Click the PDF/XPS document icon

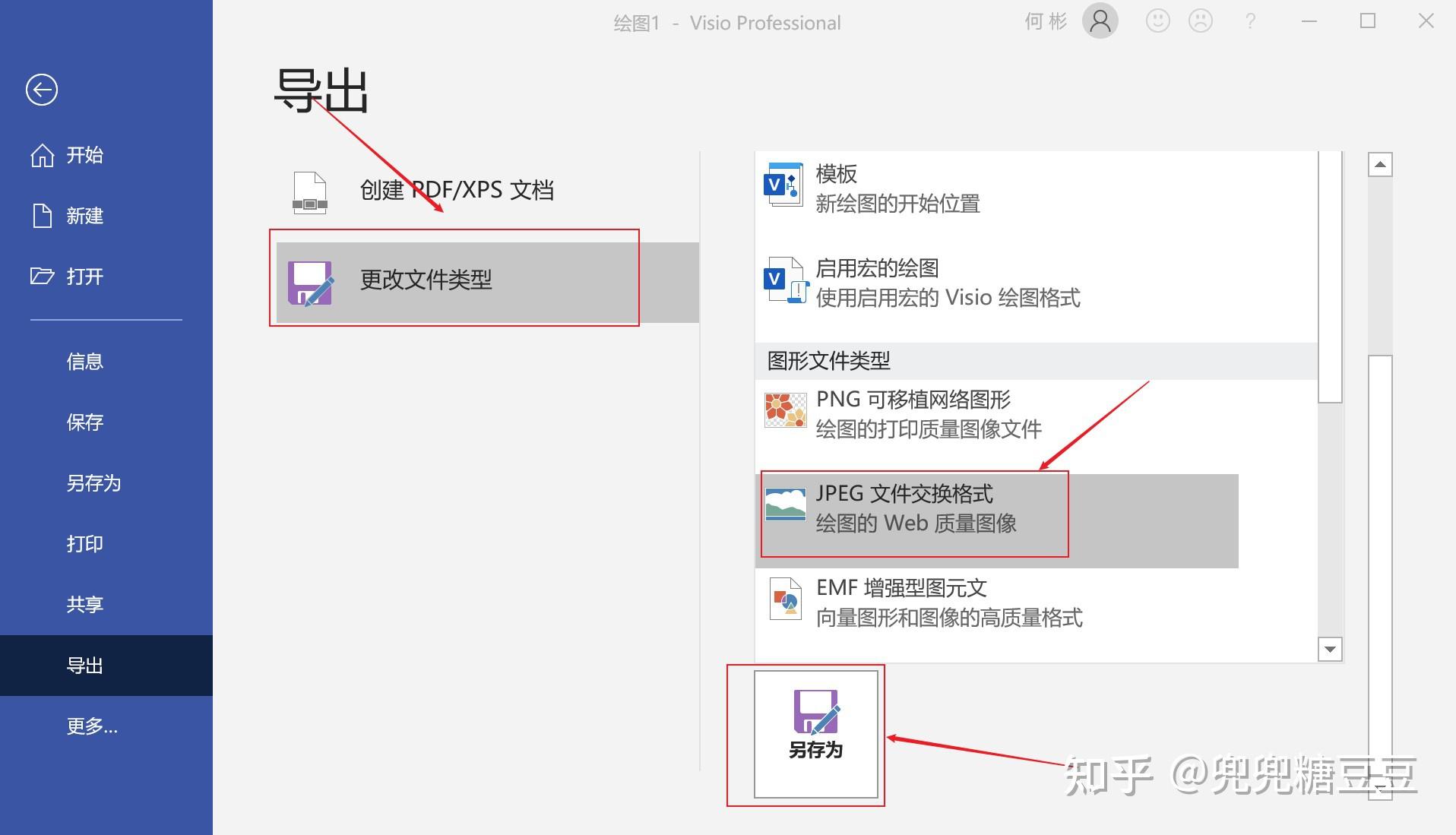[310, 192]
